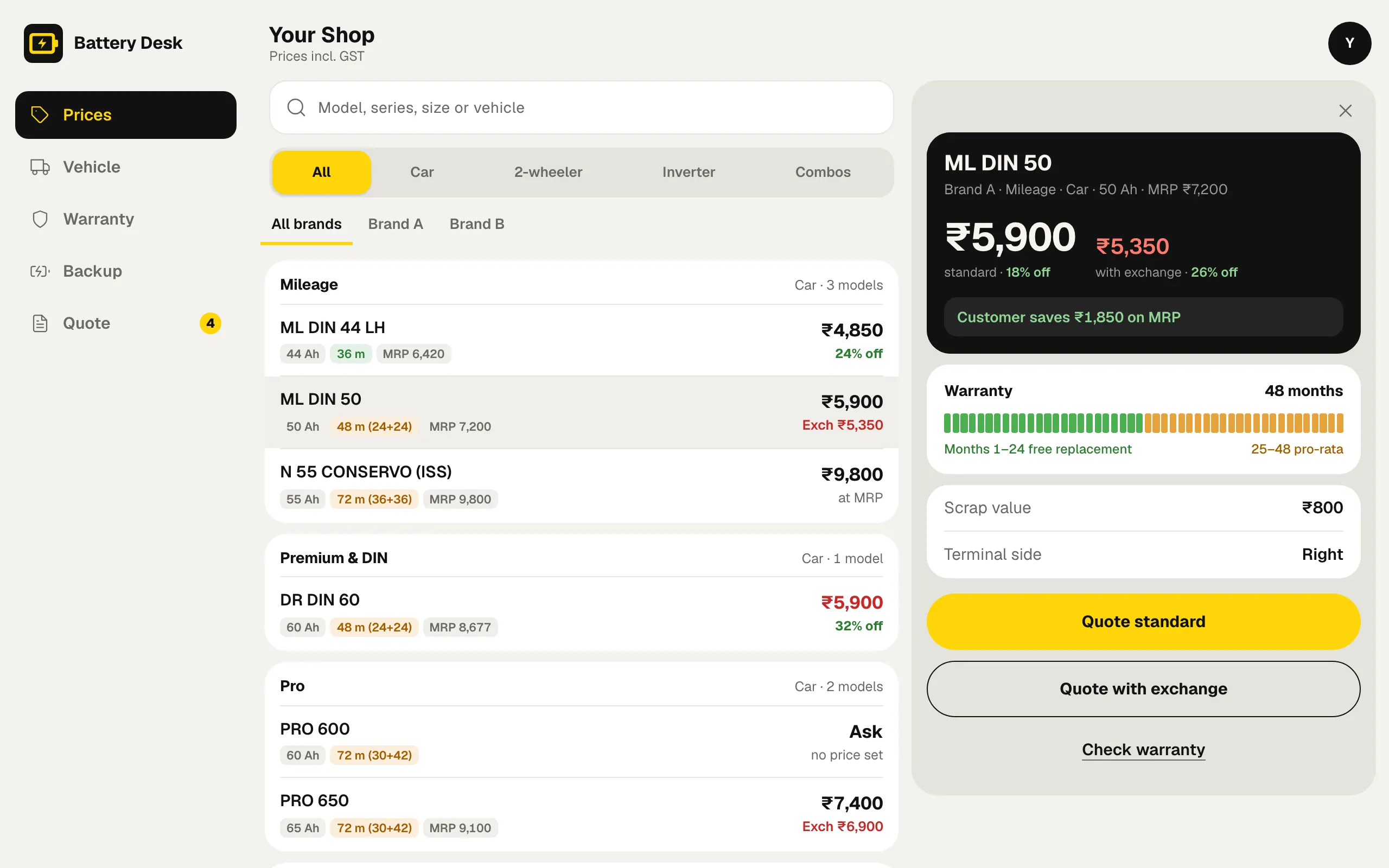Open Quote document icon in sidebar
Image resolution: width=1389 pixels, height=868 pixels.
(40, 323)
